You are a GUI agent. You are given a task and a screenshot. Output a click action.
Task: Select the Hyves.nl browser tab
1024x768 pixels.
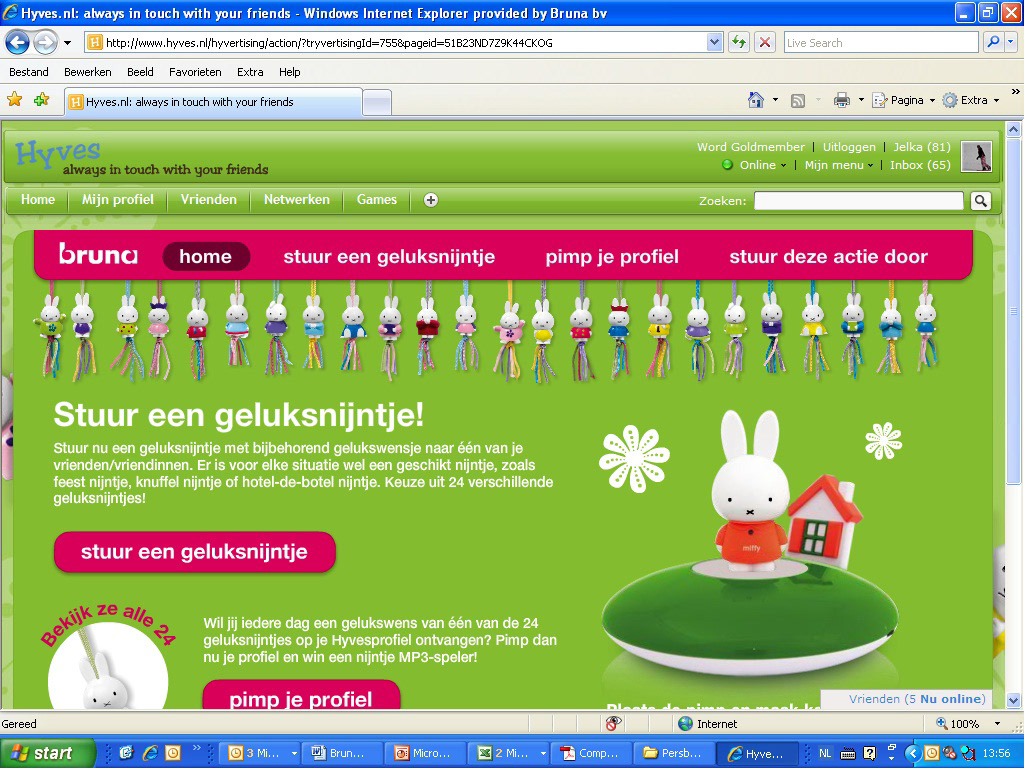point(213,102)
